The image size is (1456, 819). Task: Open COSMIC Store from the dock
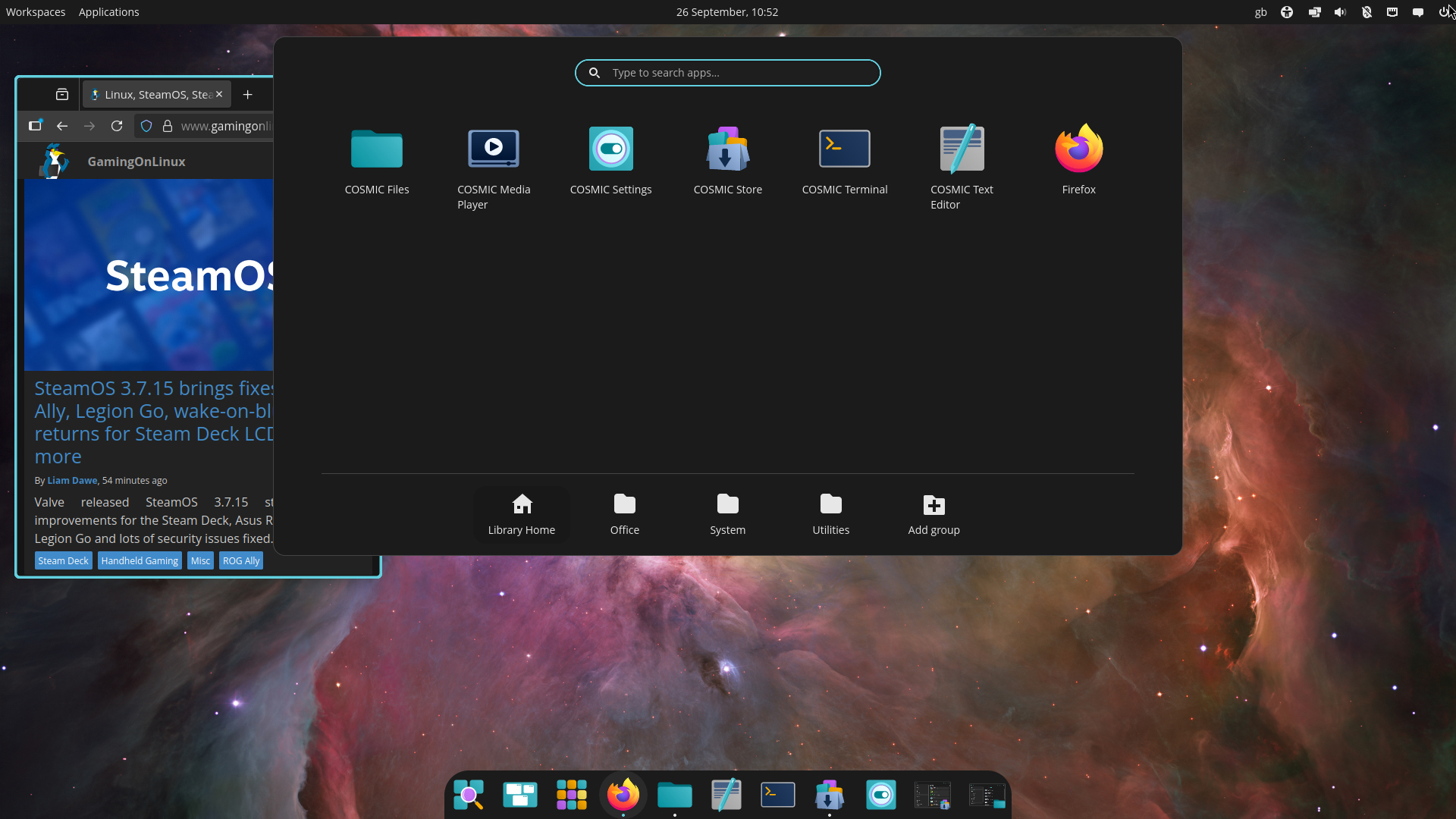(830, 795)
